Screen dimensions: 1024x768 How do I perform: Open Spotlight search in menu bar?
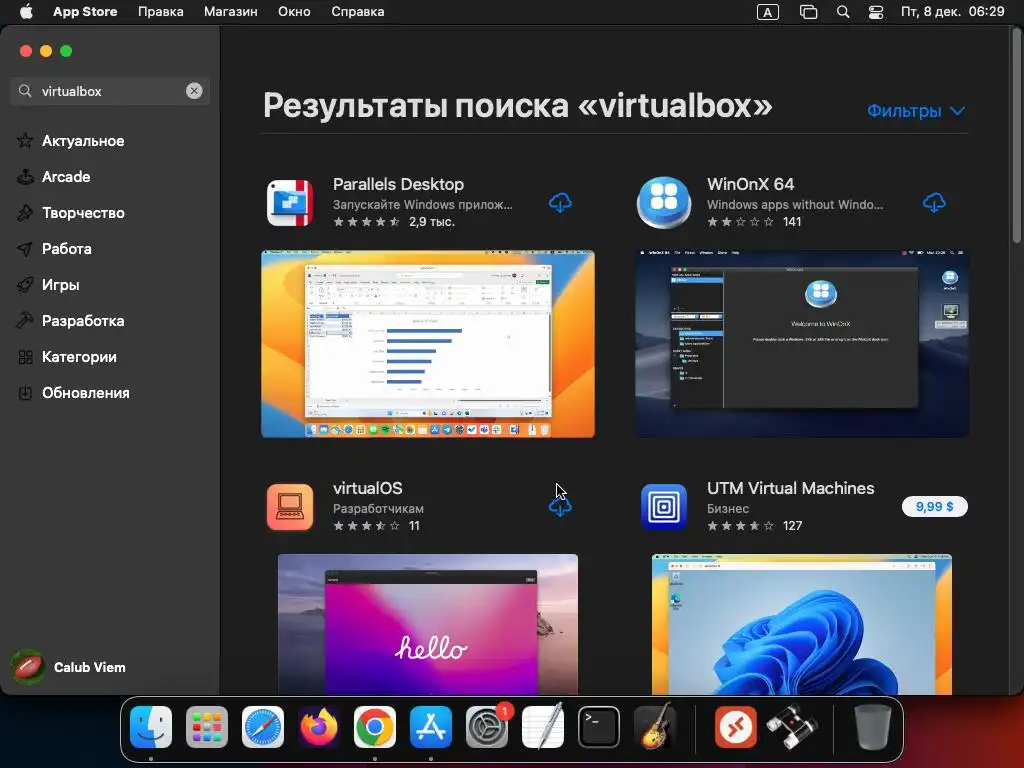(843, 12)
